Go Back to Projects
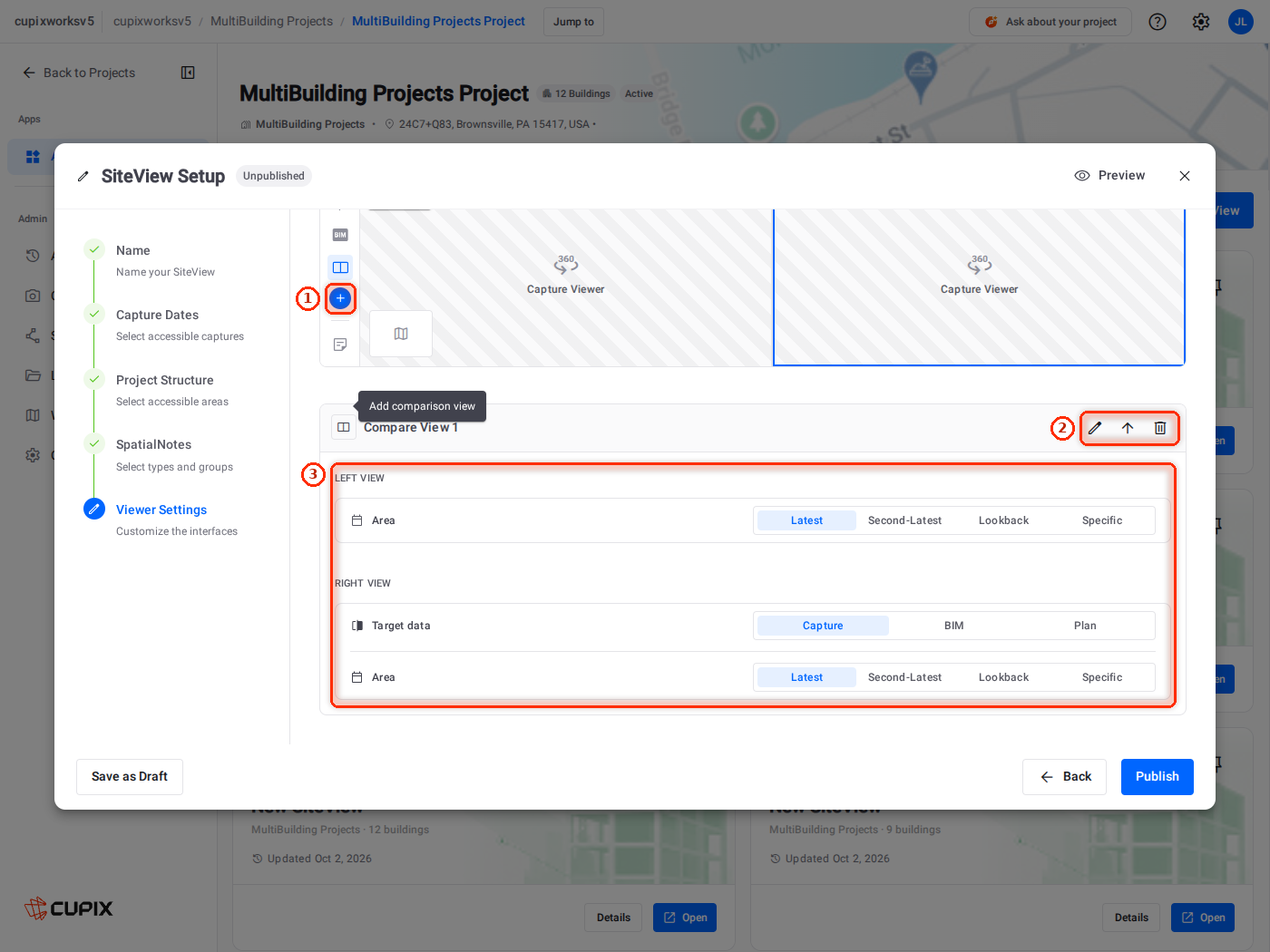The image size is (1270, 952). (x=79, y=73)
